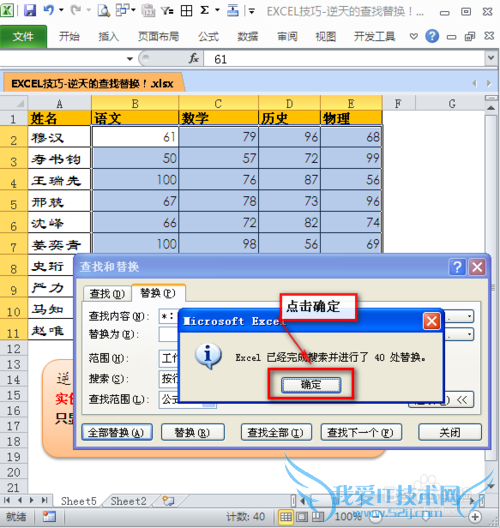500x528 pixels.
Task: Switch to the 查找(D) Find tab
Action: [x=107, y=294]
